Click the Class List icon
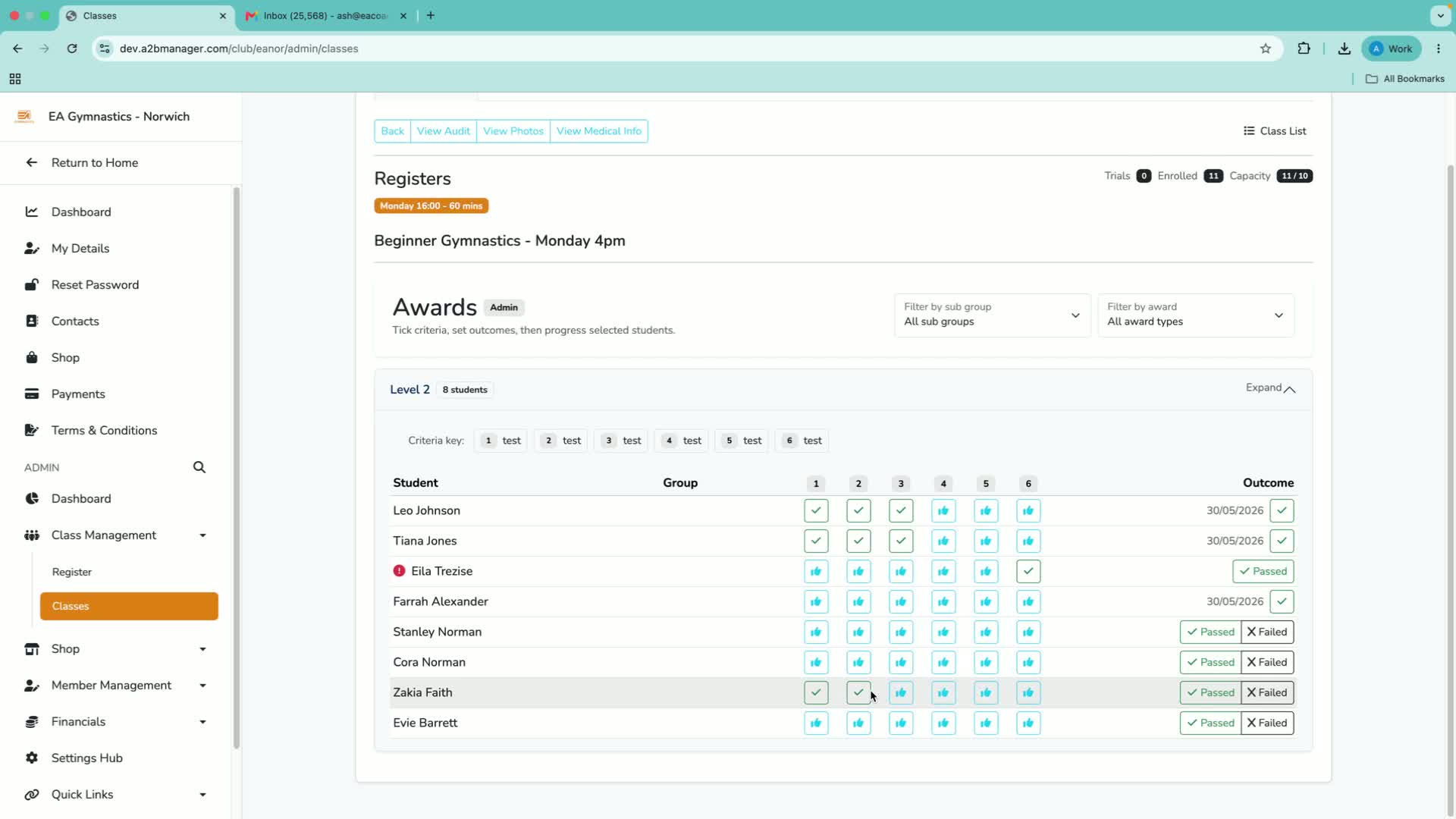Screen dimensions: 1456x819 click(x=1248, y=131)
